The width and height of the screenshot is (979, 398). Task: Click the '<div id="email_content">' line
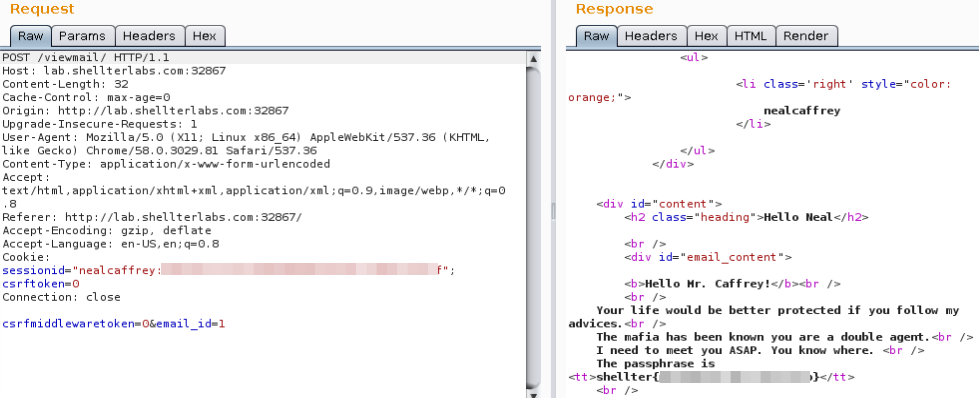pos(708,257)
